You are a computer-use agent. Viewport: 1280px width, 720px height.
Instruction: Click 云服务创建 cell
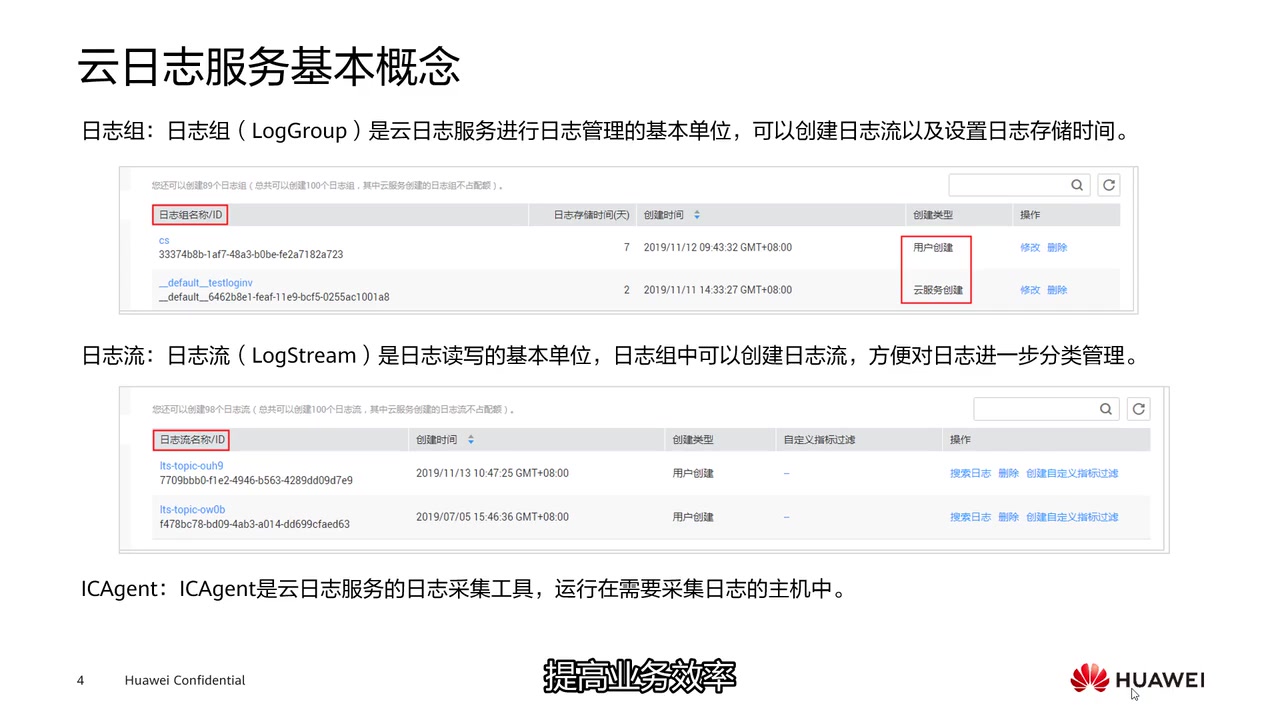click(x=938, y=290)
